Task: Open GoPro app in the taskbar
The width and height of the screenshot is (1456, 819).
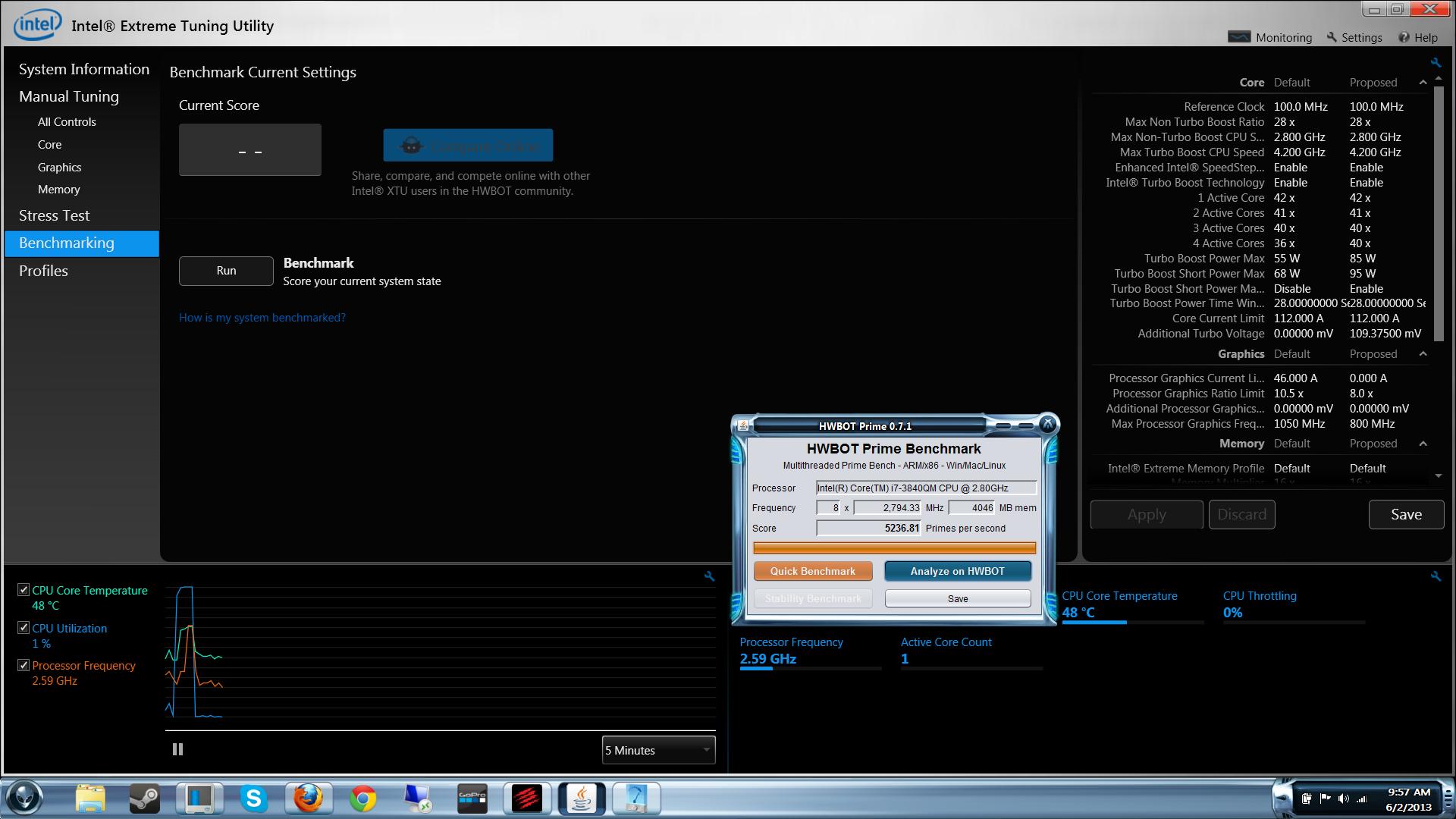Action: [472, 799]
